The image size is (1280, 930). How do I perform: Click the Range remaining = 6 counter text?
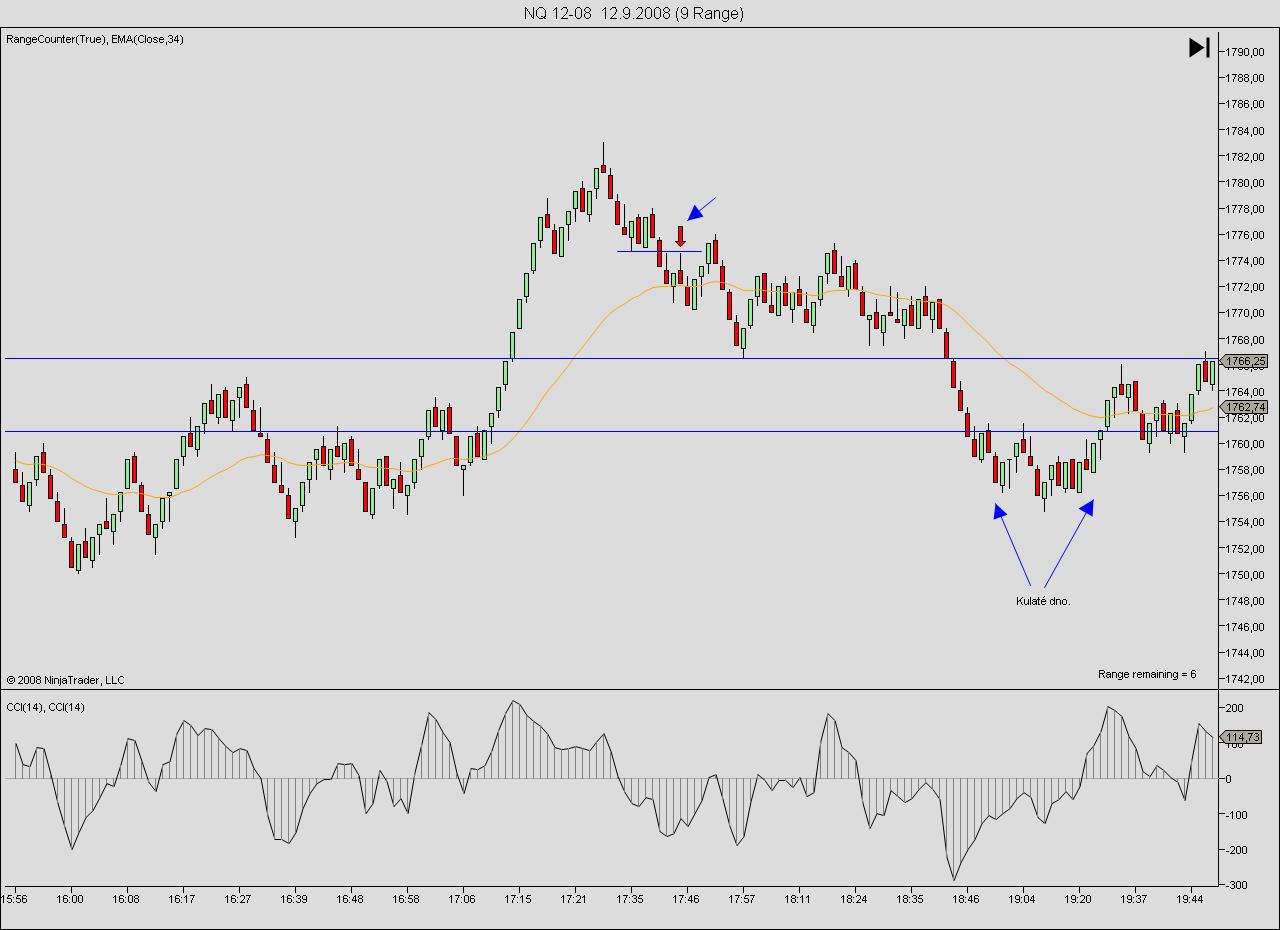(x=1147, y=674)
